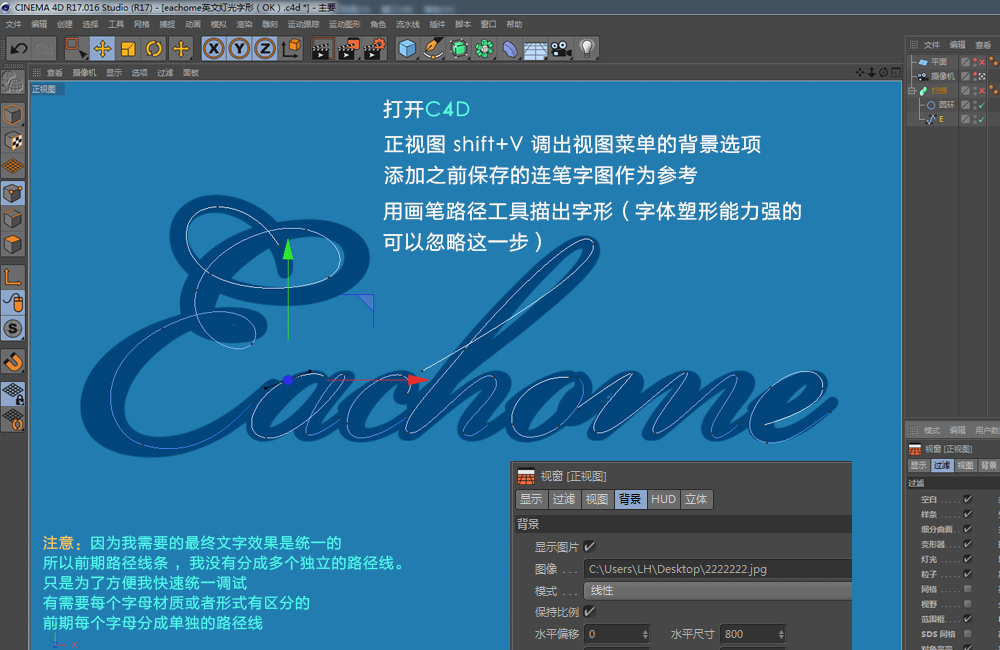
Task: Open the 创建 menu
Action: tap(64, 24)
